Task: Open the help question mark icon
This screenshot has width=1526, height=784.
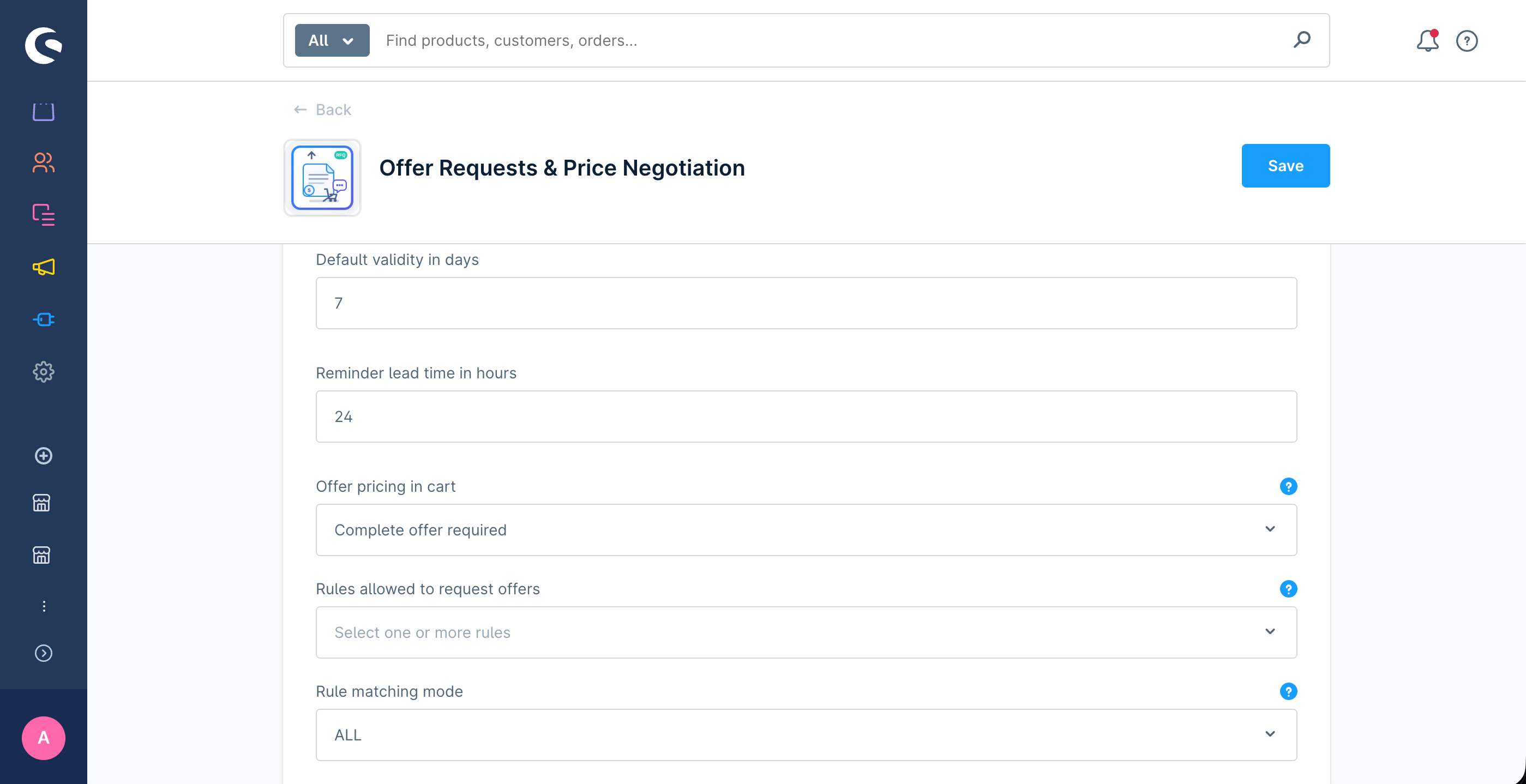Action: pyautogui.click(x=1467, y=41)
